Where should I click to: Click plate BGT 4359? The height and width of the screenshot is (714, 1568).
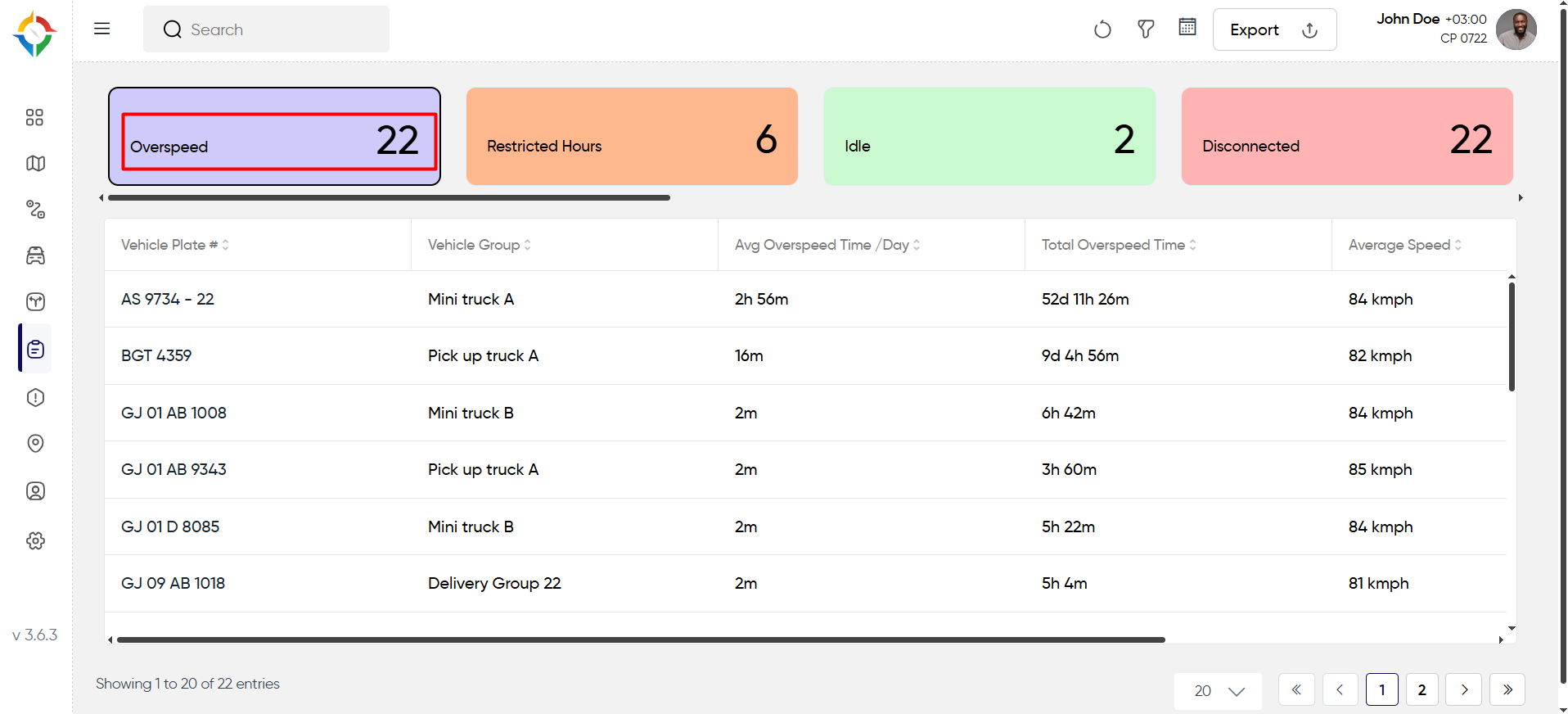tap(156, 355)
